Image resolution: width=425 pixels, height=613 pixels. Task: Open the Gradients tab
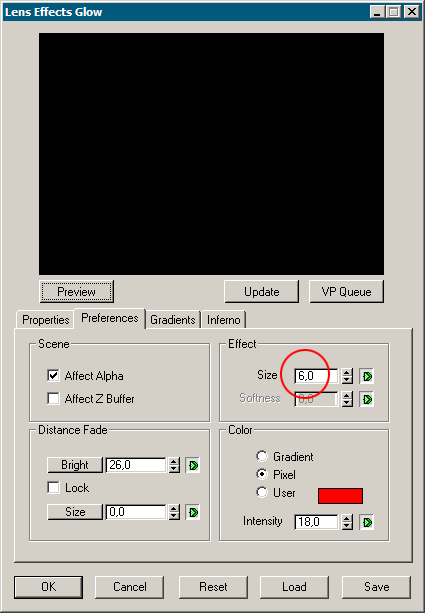point(172,320)
